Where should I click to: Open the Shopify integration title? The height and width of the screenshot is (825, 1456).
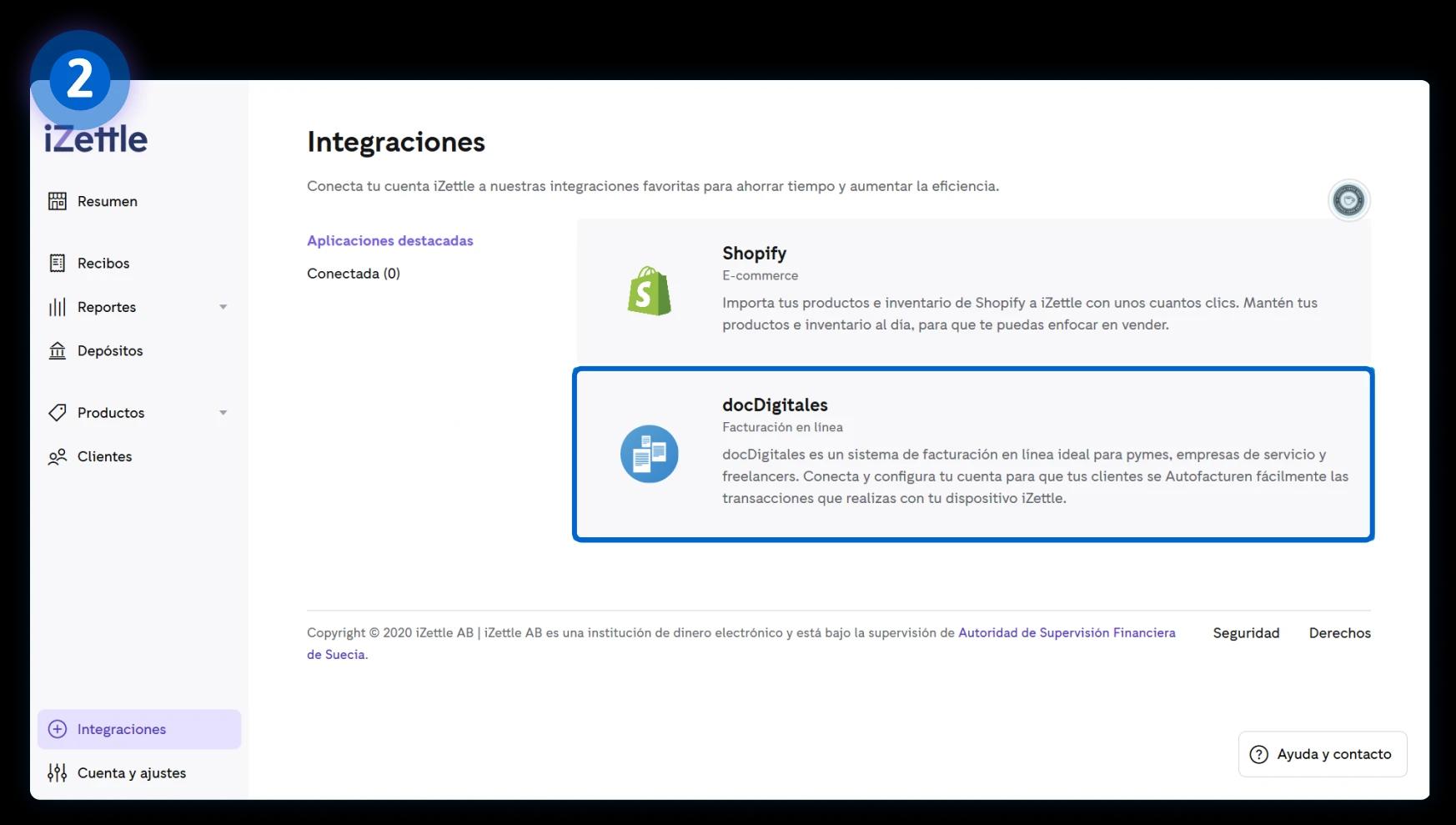[754, 253]
